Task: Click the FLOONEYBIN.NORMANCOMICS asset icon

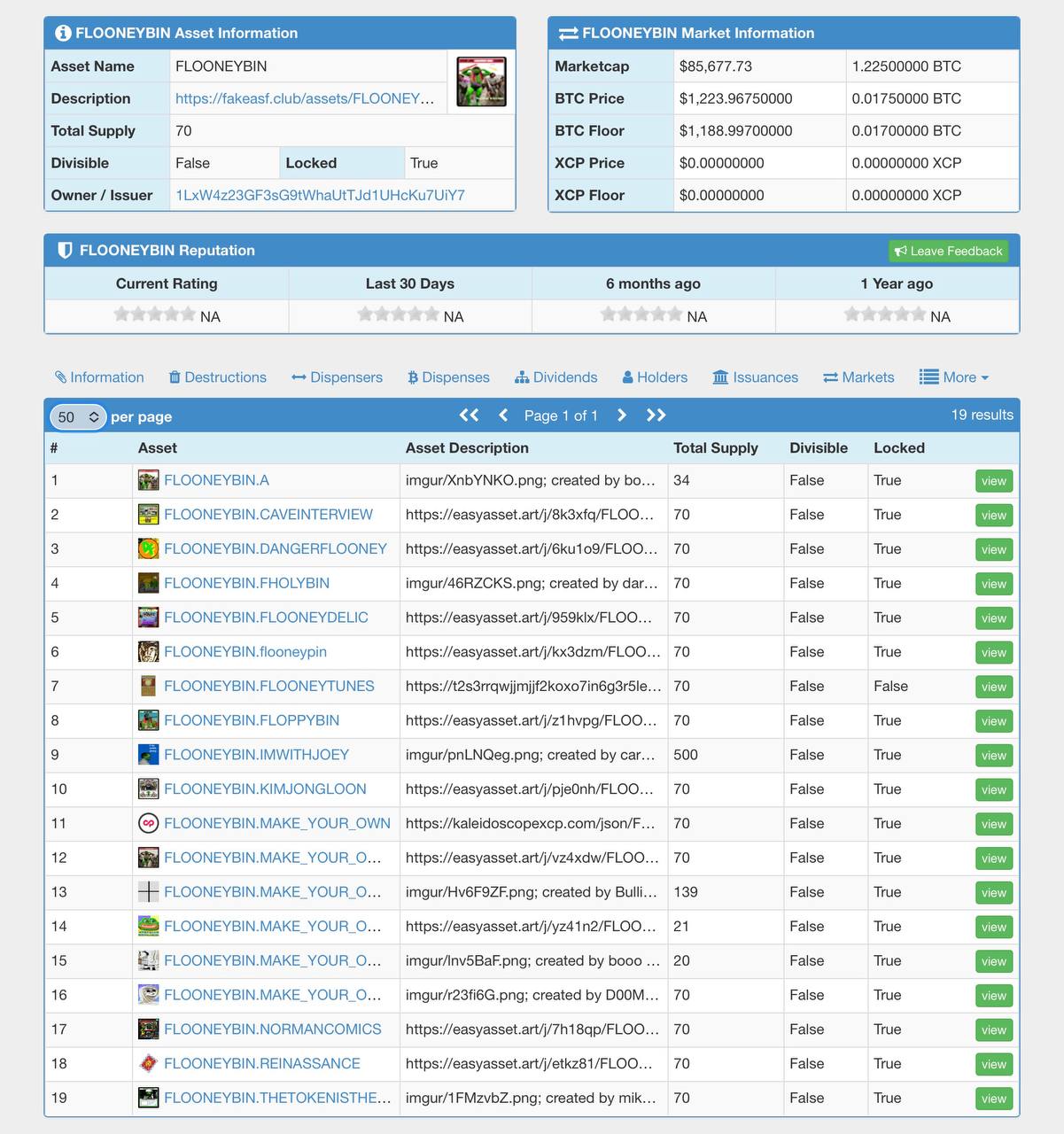Action: [x=149, y=1029]
